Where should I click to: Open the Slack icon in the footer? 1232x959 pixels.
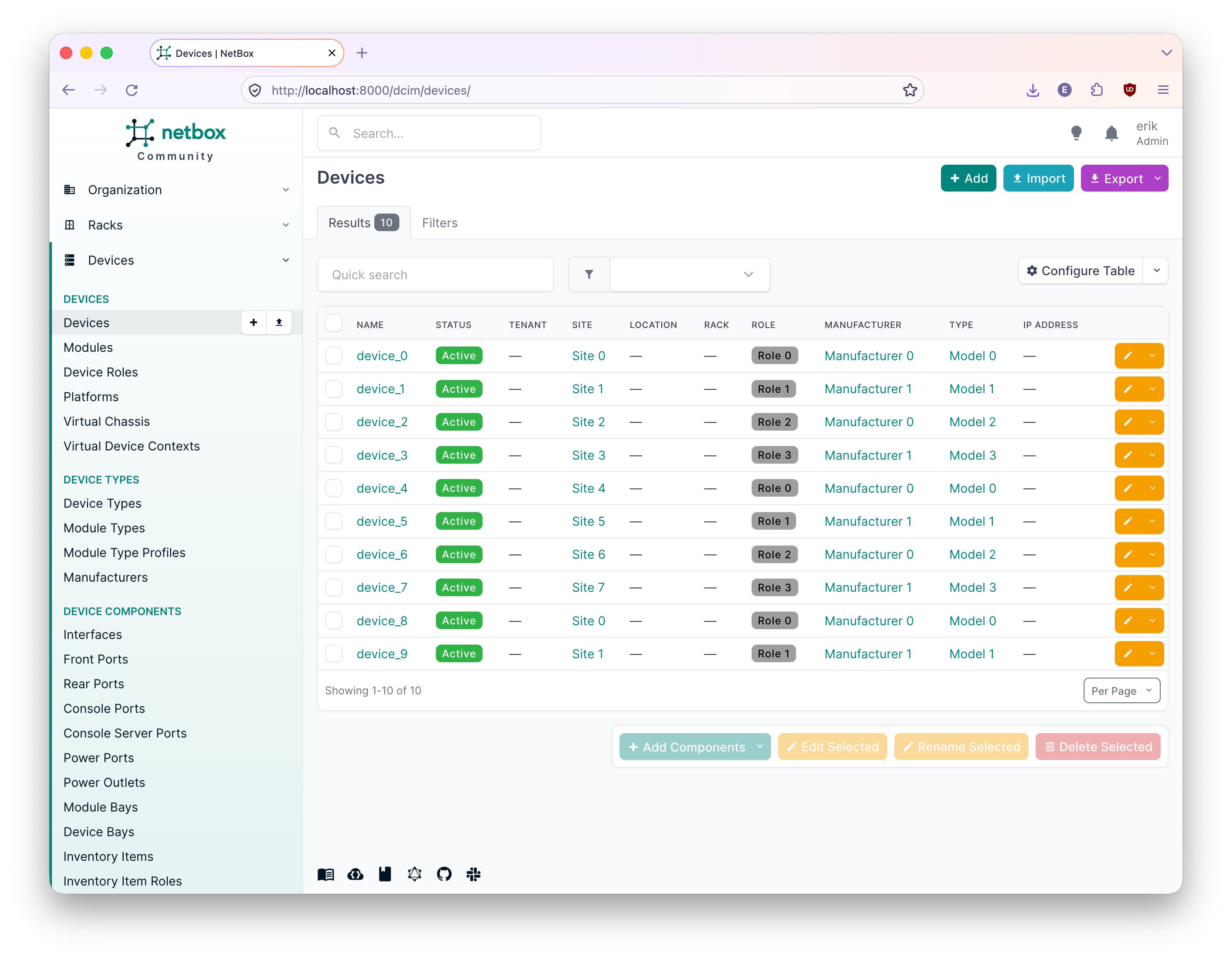(x=474, y=874)
